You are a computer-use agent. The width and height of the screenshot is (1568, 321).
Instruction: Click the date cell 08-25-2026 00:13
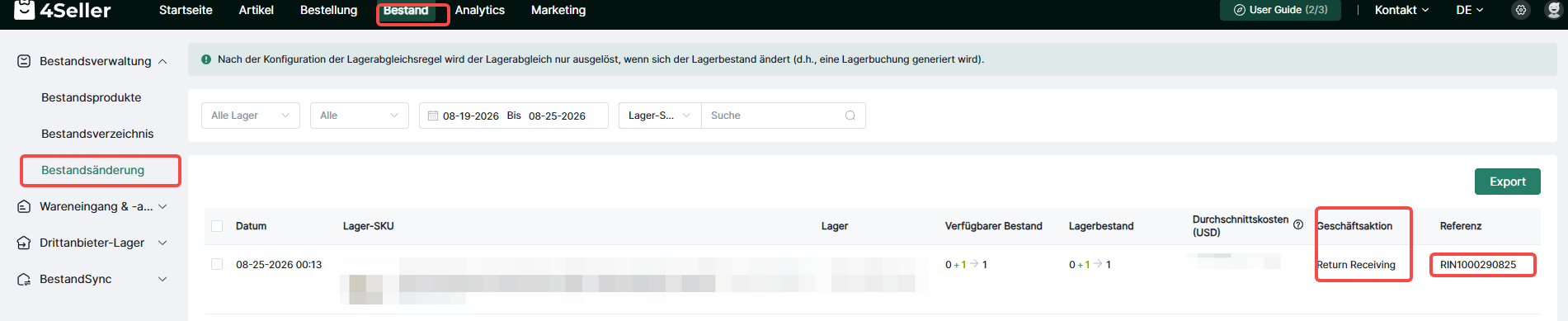pyautogui.click(x=279, y=265)
